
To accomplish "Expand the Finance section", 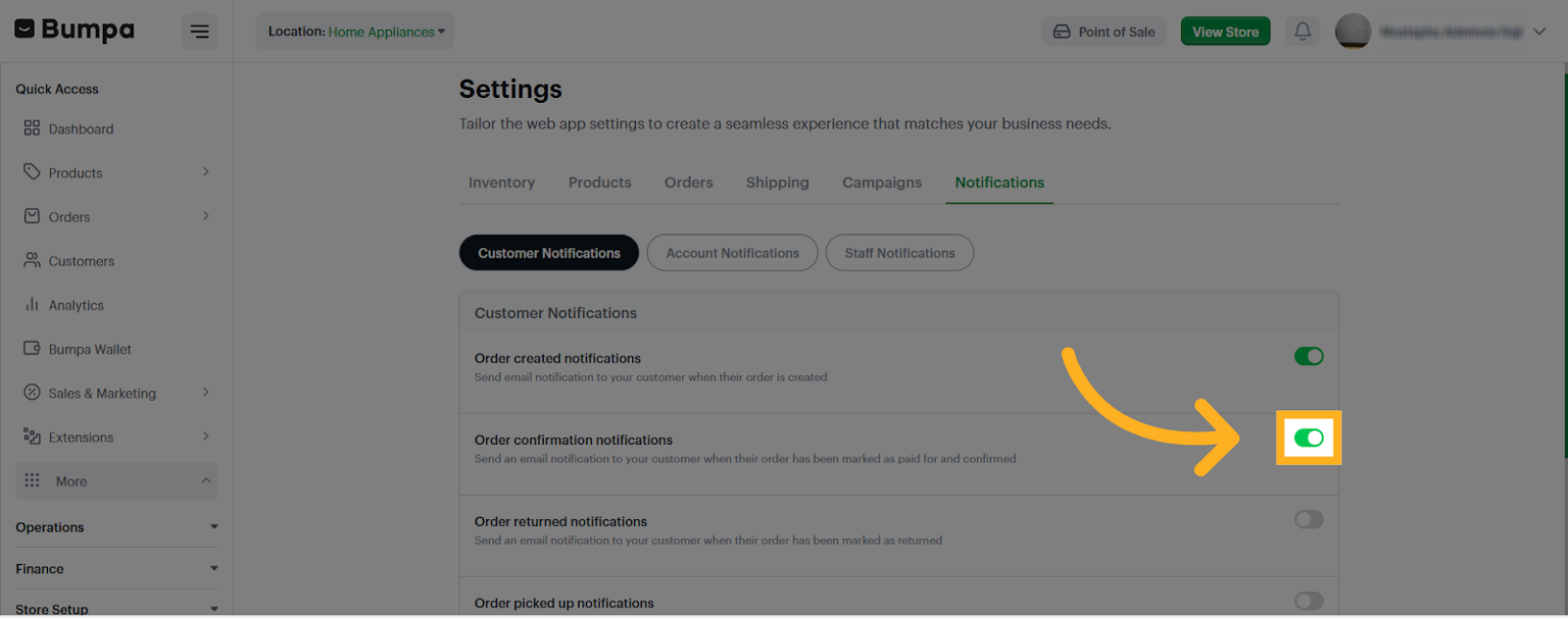I will point(115,568).
